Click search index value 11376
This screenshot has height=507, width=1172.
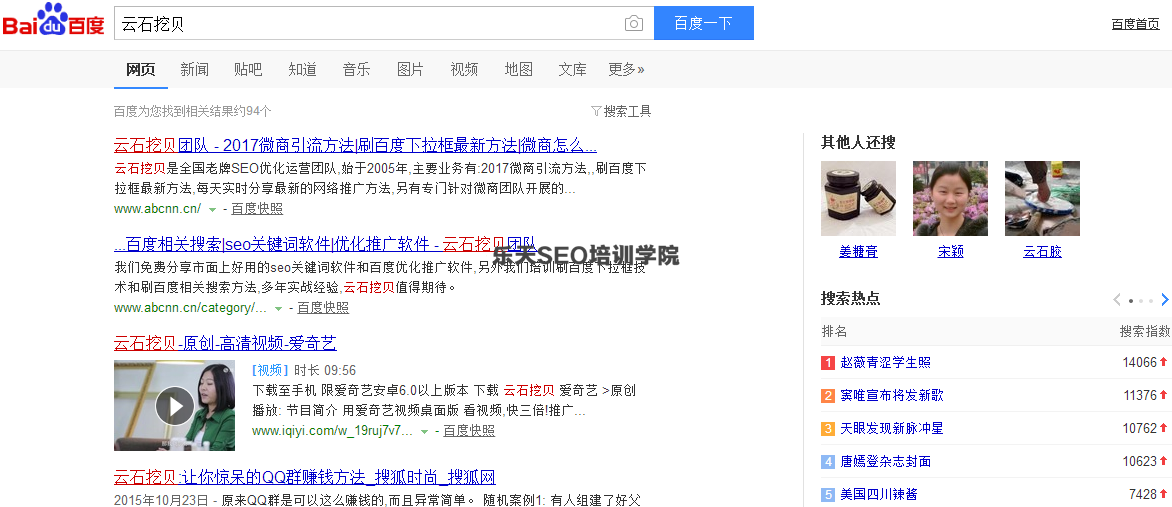(1139, 396)
